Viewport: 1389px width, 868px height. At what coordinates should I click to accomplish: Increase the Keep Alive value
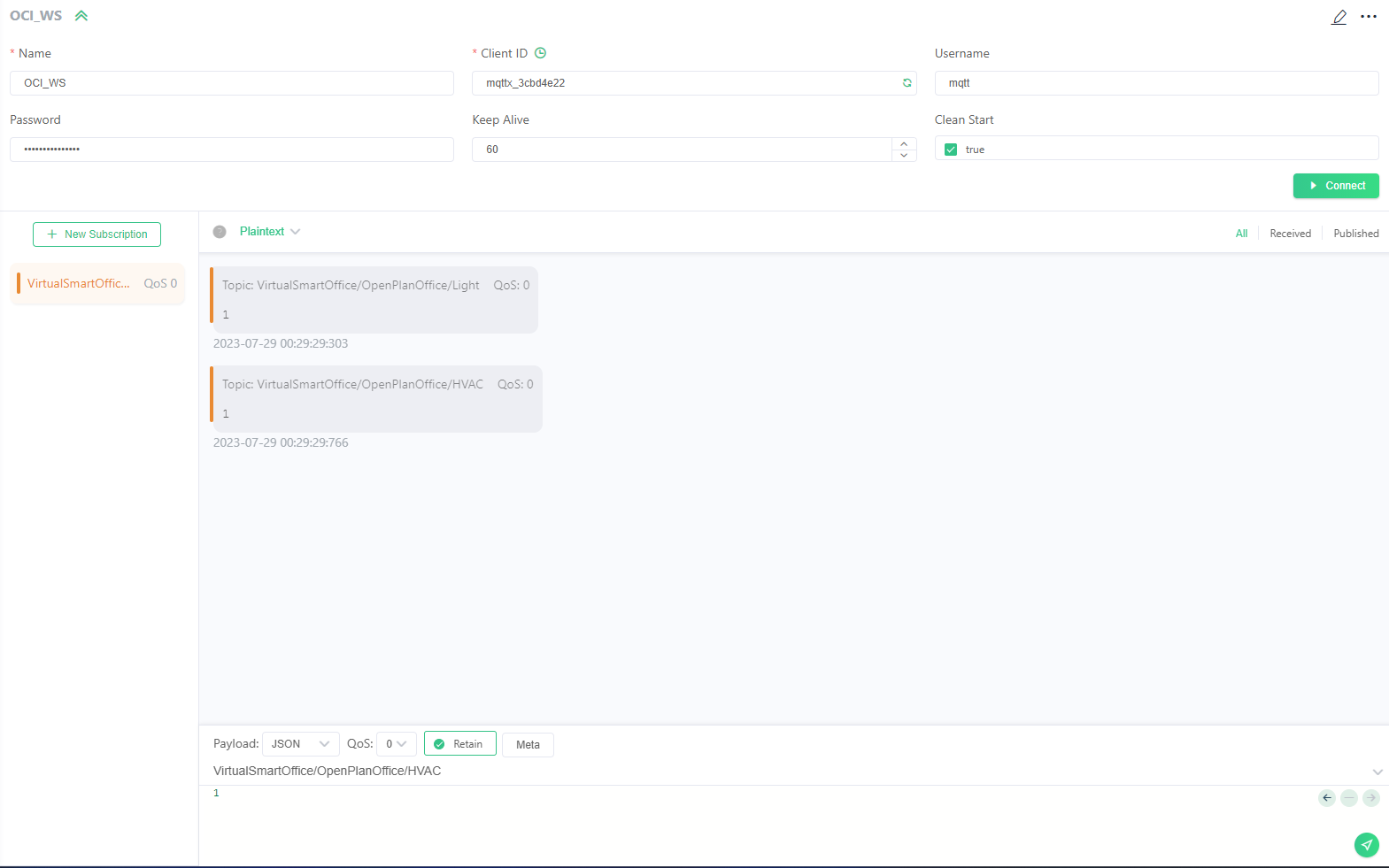(x=904, y=144)
